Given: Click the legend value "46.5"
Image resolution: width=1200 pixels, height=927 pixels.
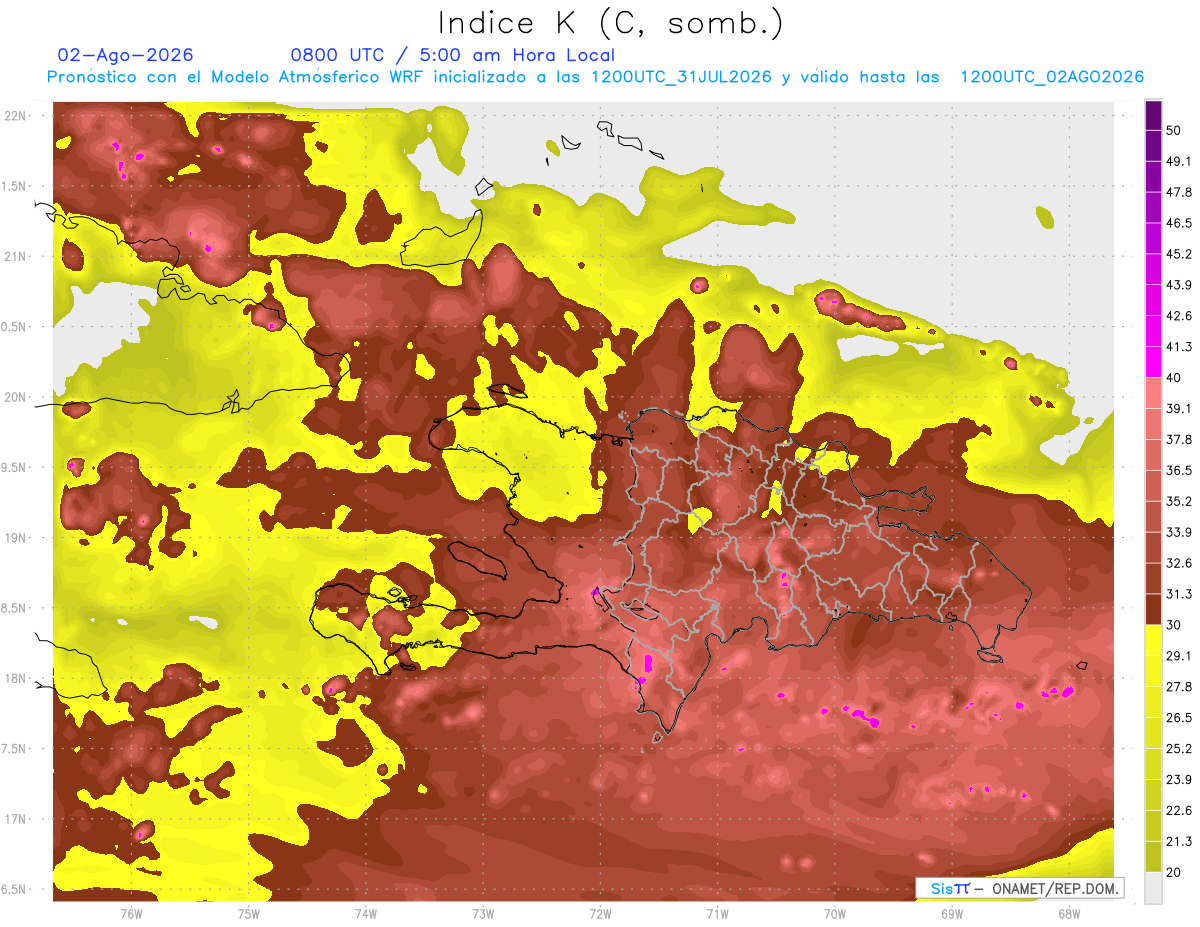Looking at the screenshot, I should point(1178,223).
